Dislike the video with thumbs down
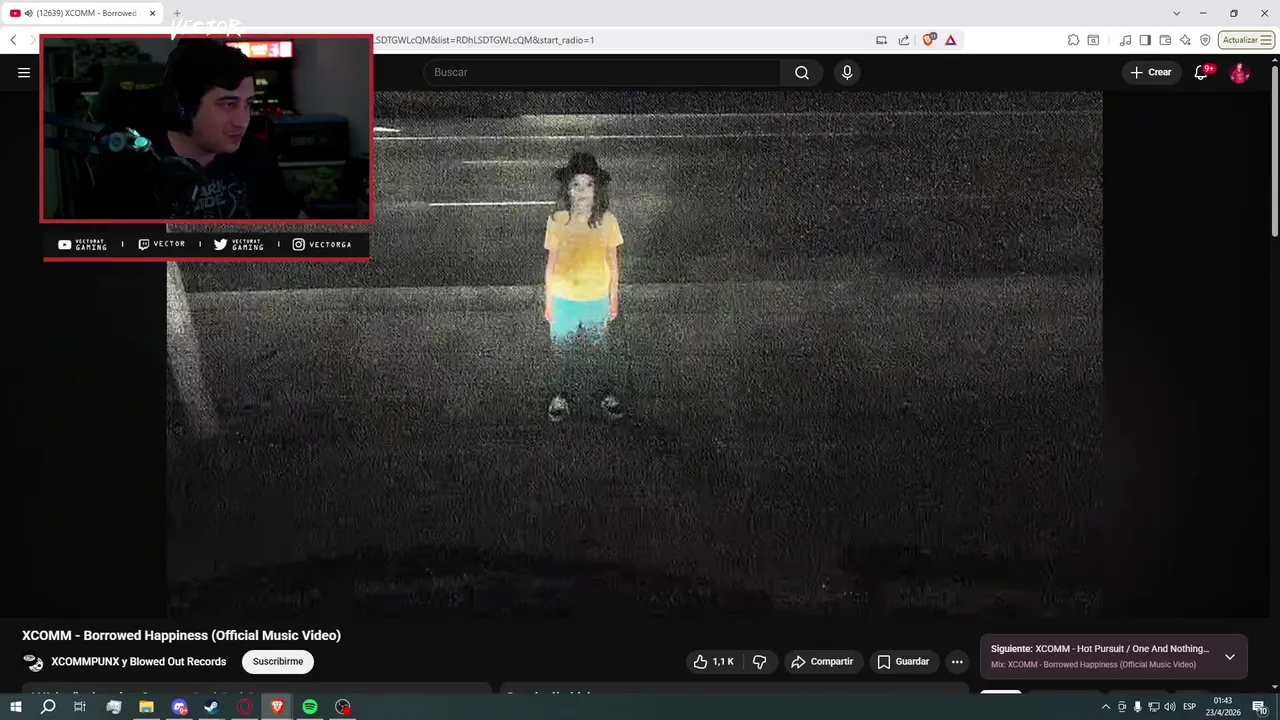The image size is (1280, 720). [x=760, y=661]
